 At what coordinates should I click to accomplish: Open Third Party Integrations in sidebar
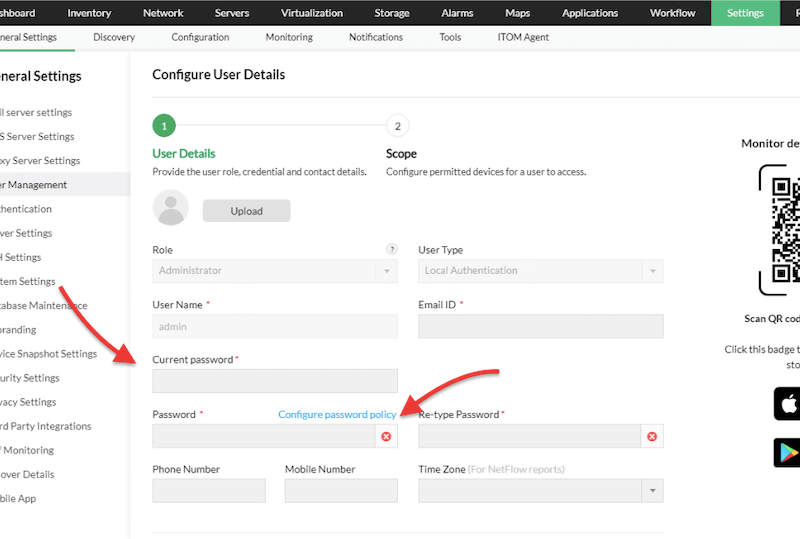pyautogui.click(x=46, y=426)
